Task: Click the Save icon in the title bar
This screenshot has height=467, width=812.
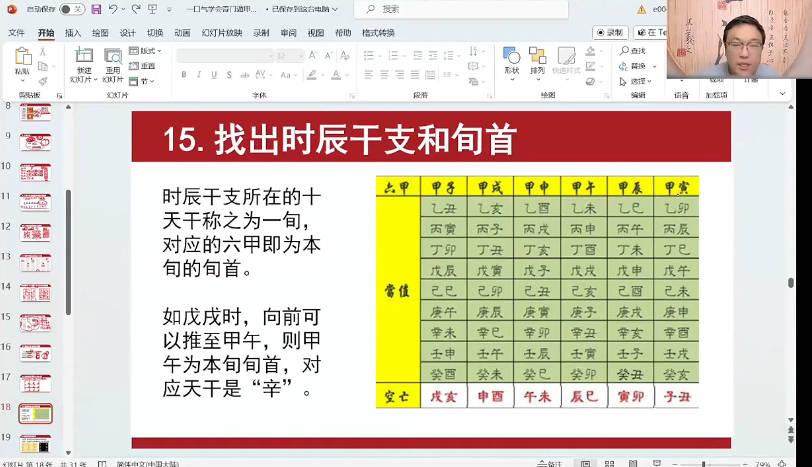Action: tap(96, 9)
